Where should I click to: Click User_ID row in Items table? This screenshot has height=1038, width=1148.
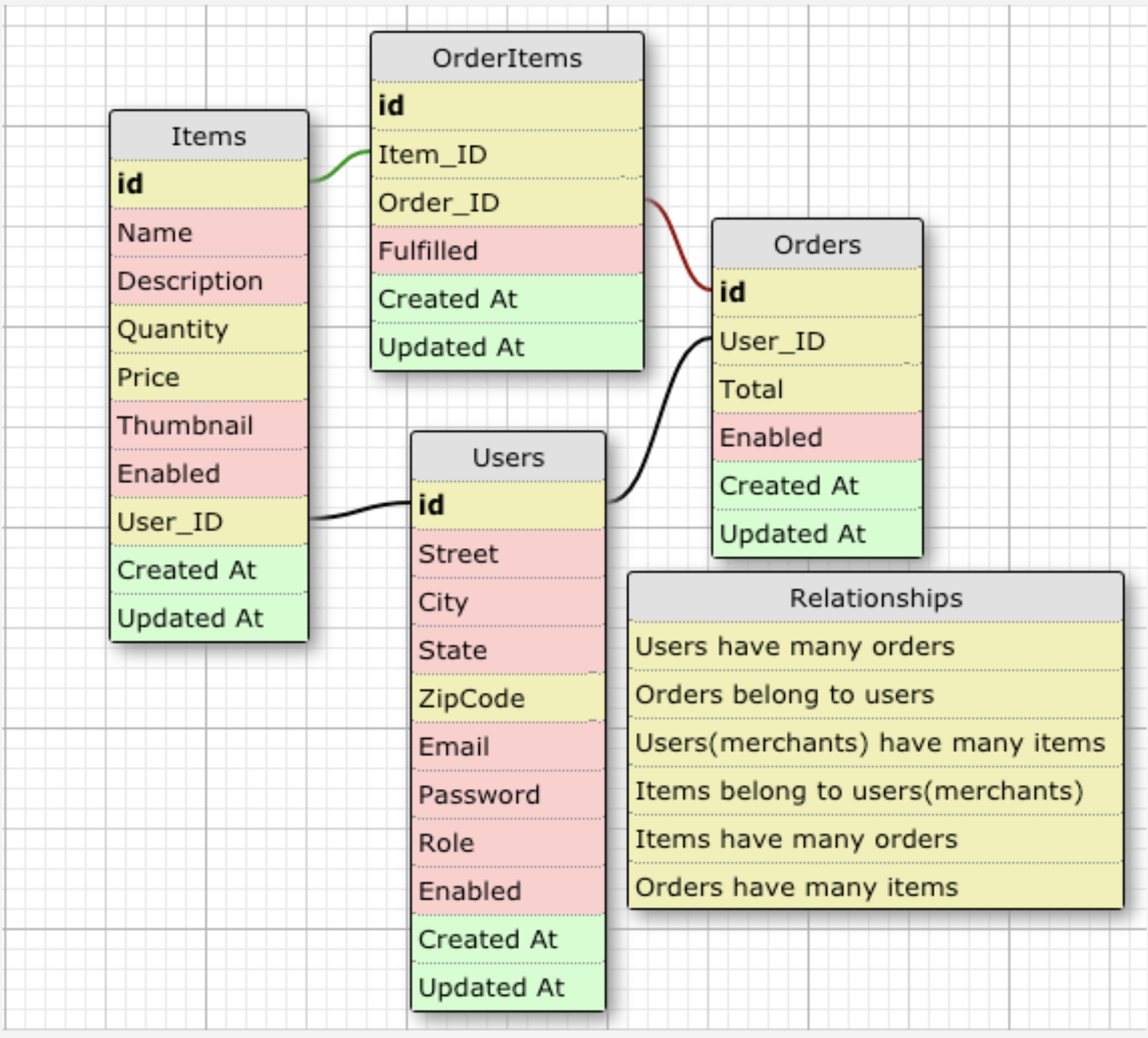click(209, 522)
